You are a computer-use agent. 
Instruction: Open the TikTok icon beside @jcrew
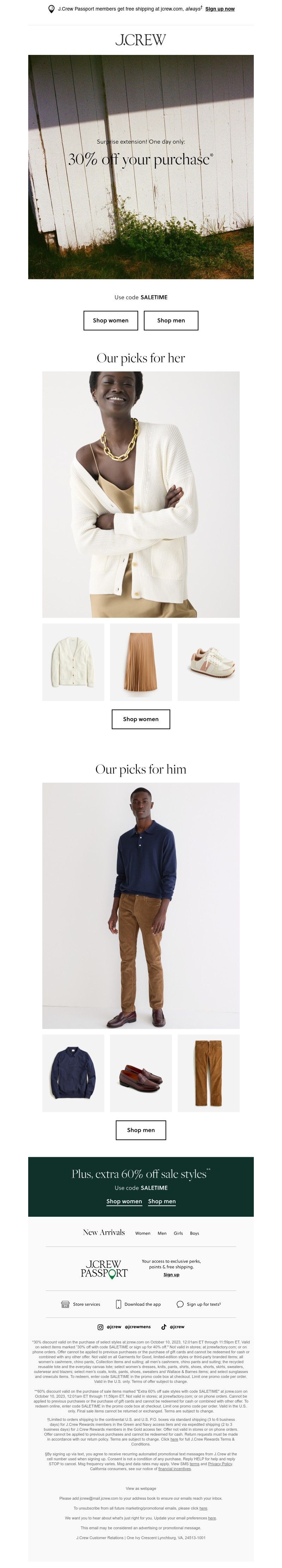(164, 1326)
